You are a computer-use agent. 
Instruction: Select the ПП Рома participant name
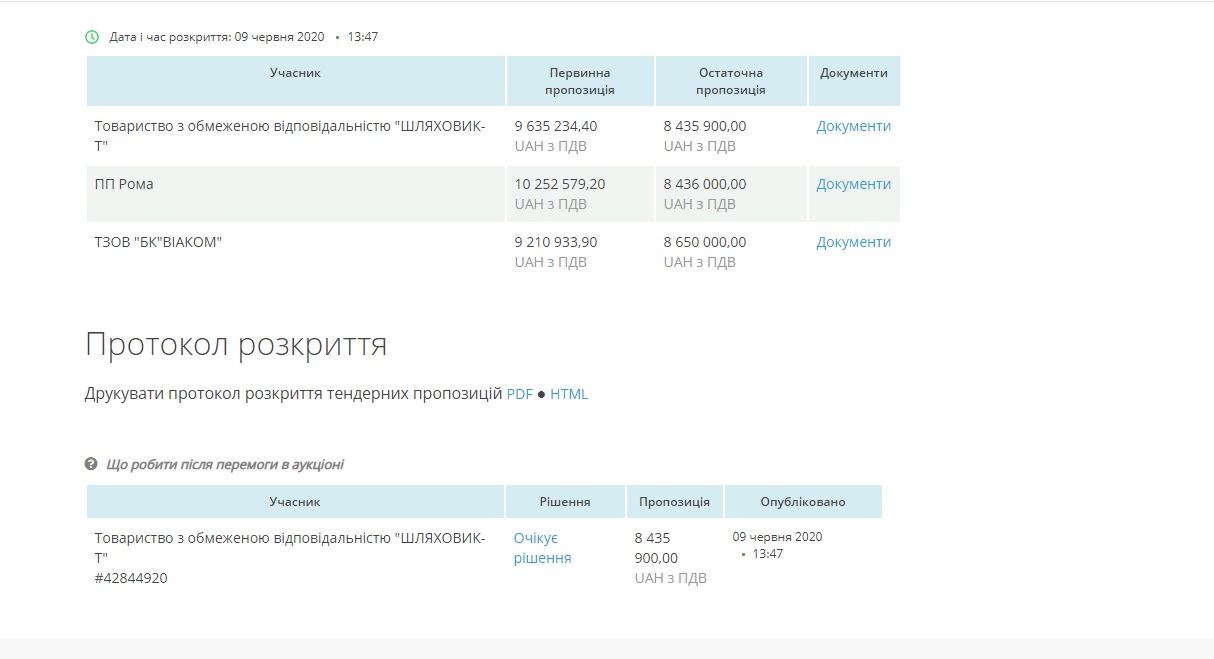click(124, 184)
